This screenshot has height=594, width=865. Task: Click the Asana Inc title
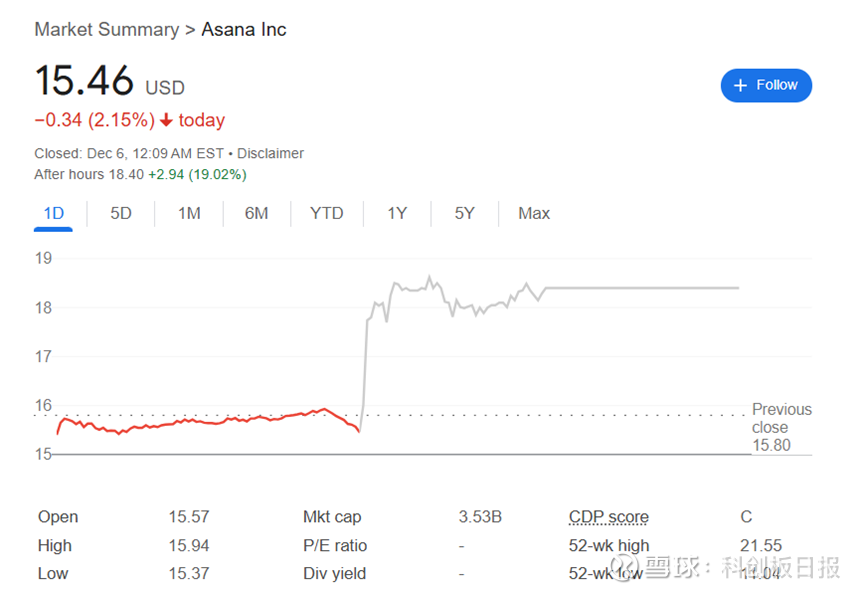pos(244,29)
